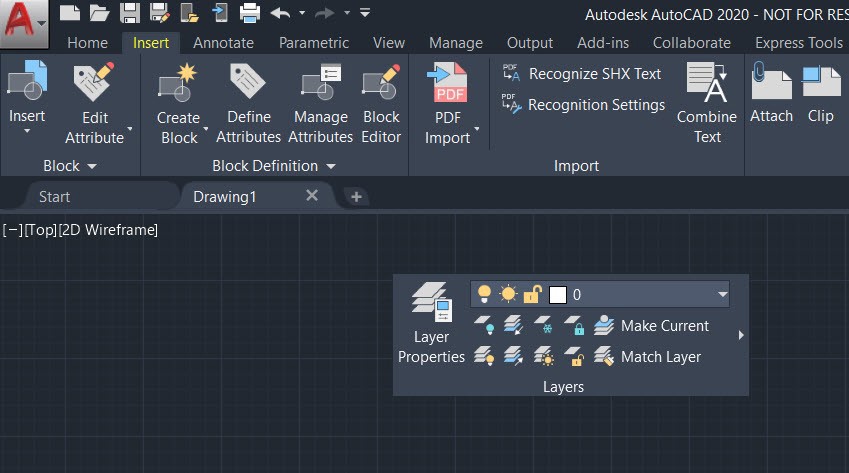
Task: Expand the Create Block dropdown arrow
Action: [206, 129]
